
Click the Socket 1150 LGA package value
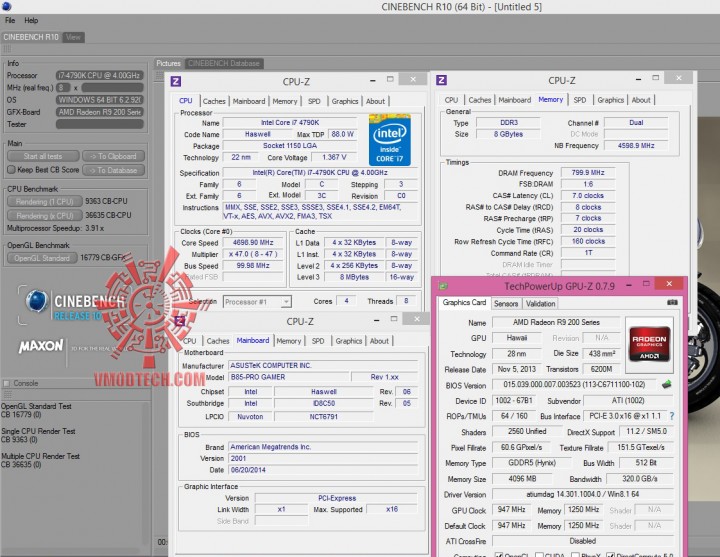290,146
